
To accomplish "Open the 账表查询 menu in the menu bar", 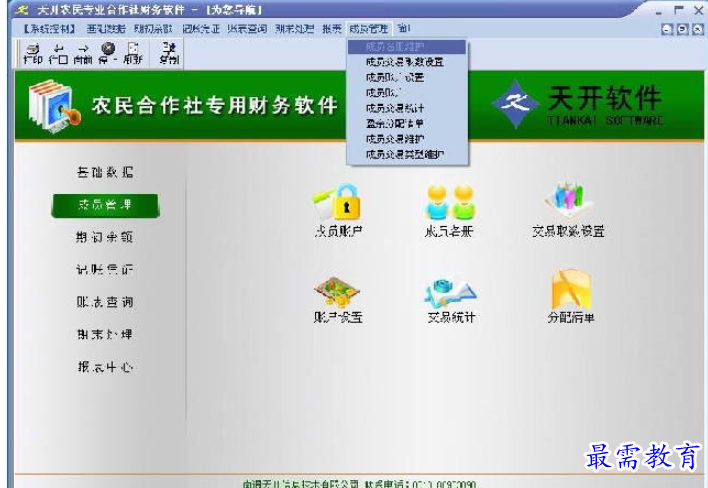I will click(x=247, y=29).
